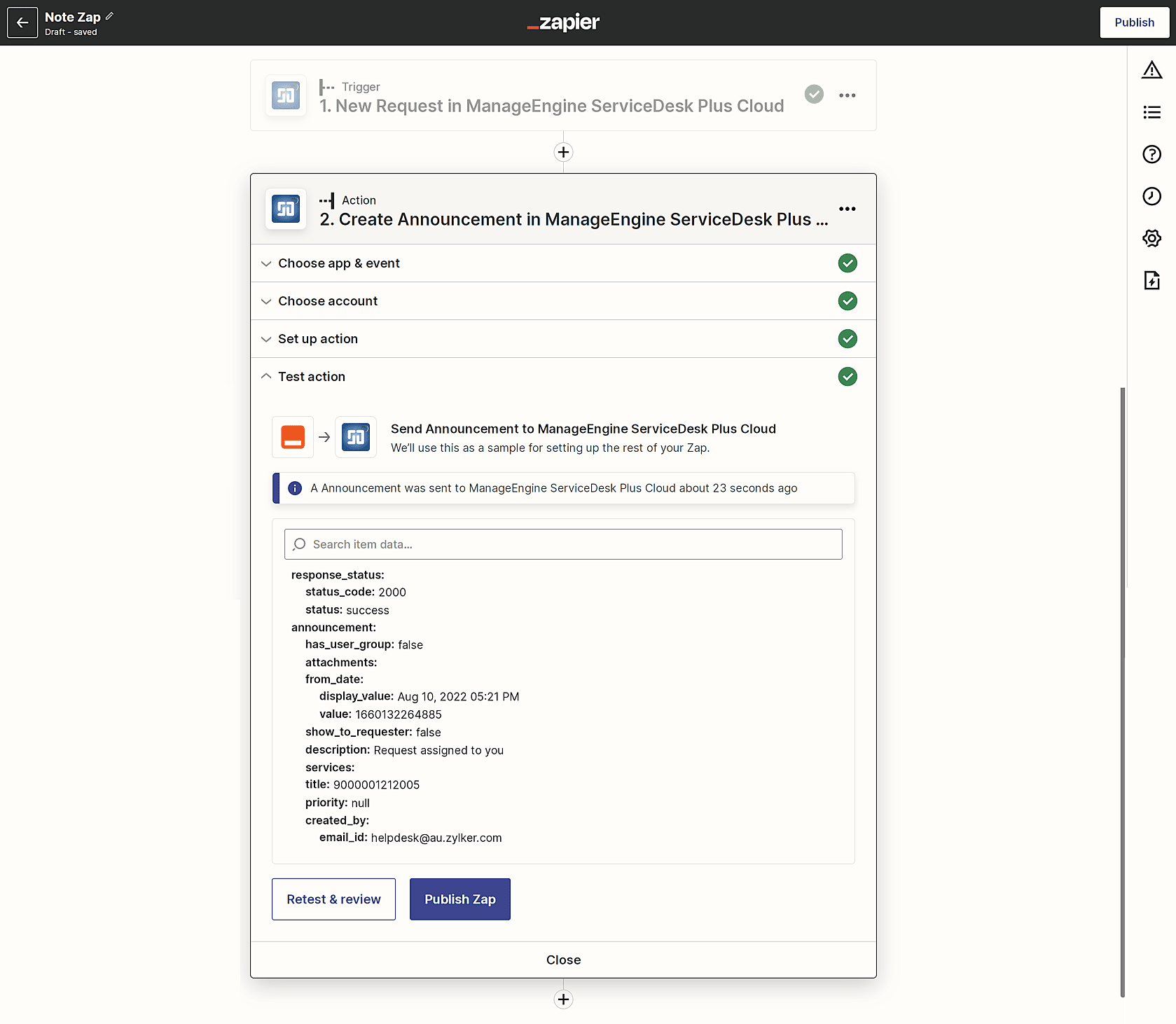Image resolution: width=1176 pixels, height=1024 pixels.
Task: Open the Zap history clock icon
Action: click(1151, 196)
